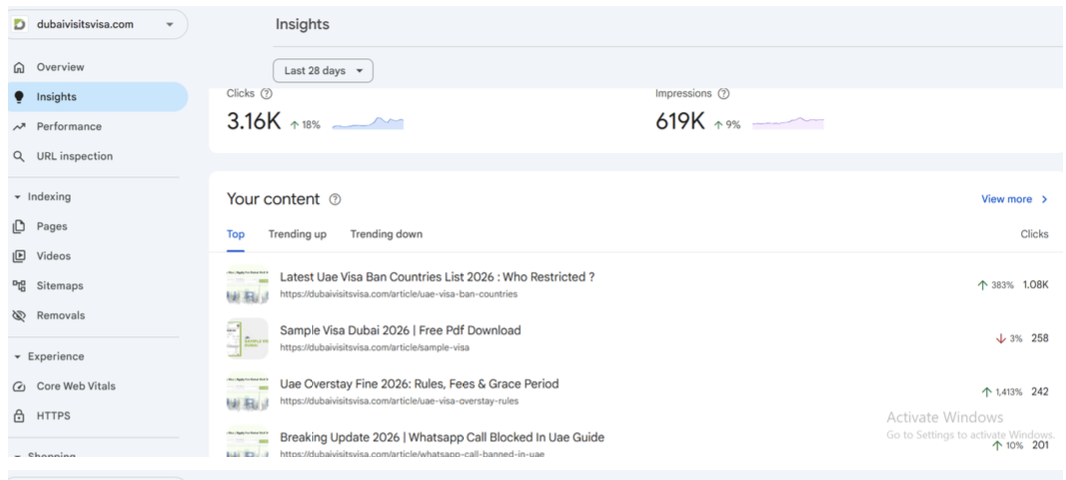Collapse the Experience section
Viewport: 1066px width, 480px height.
(x=17, y=357)
